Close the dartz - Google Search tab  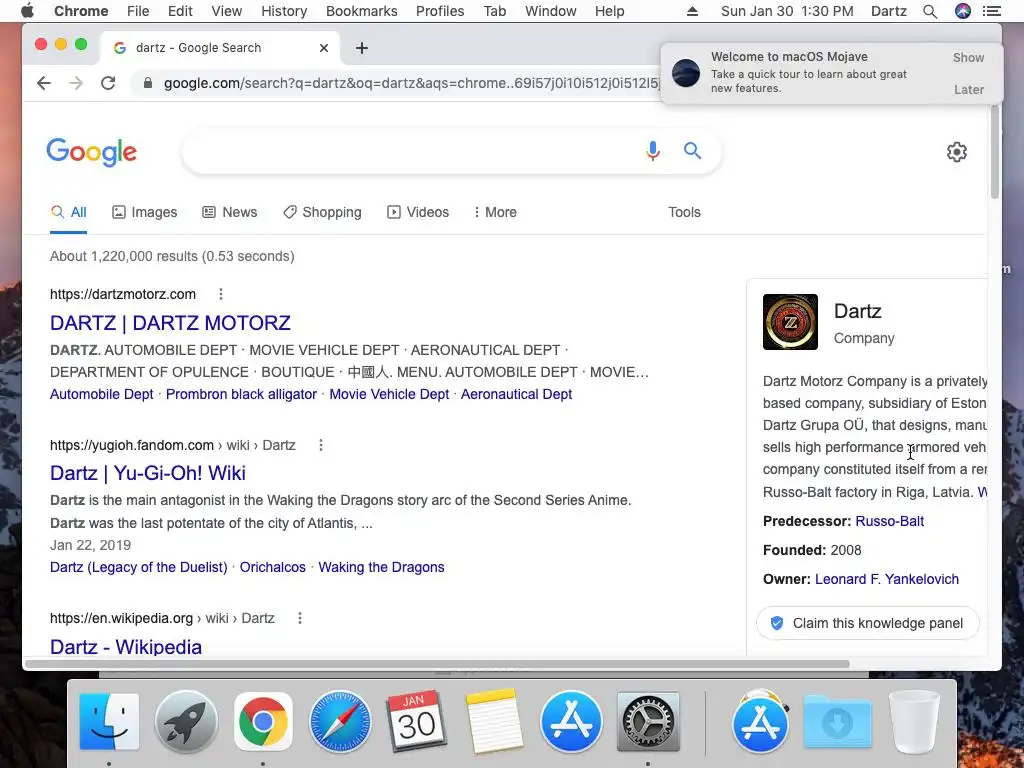[x=324, y=48]
